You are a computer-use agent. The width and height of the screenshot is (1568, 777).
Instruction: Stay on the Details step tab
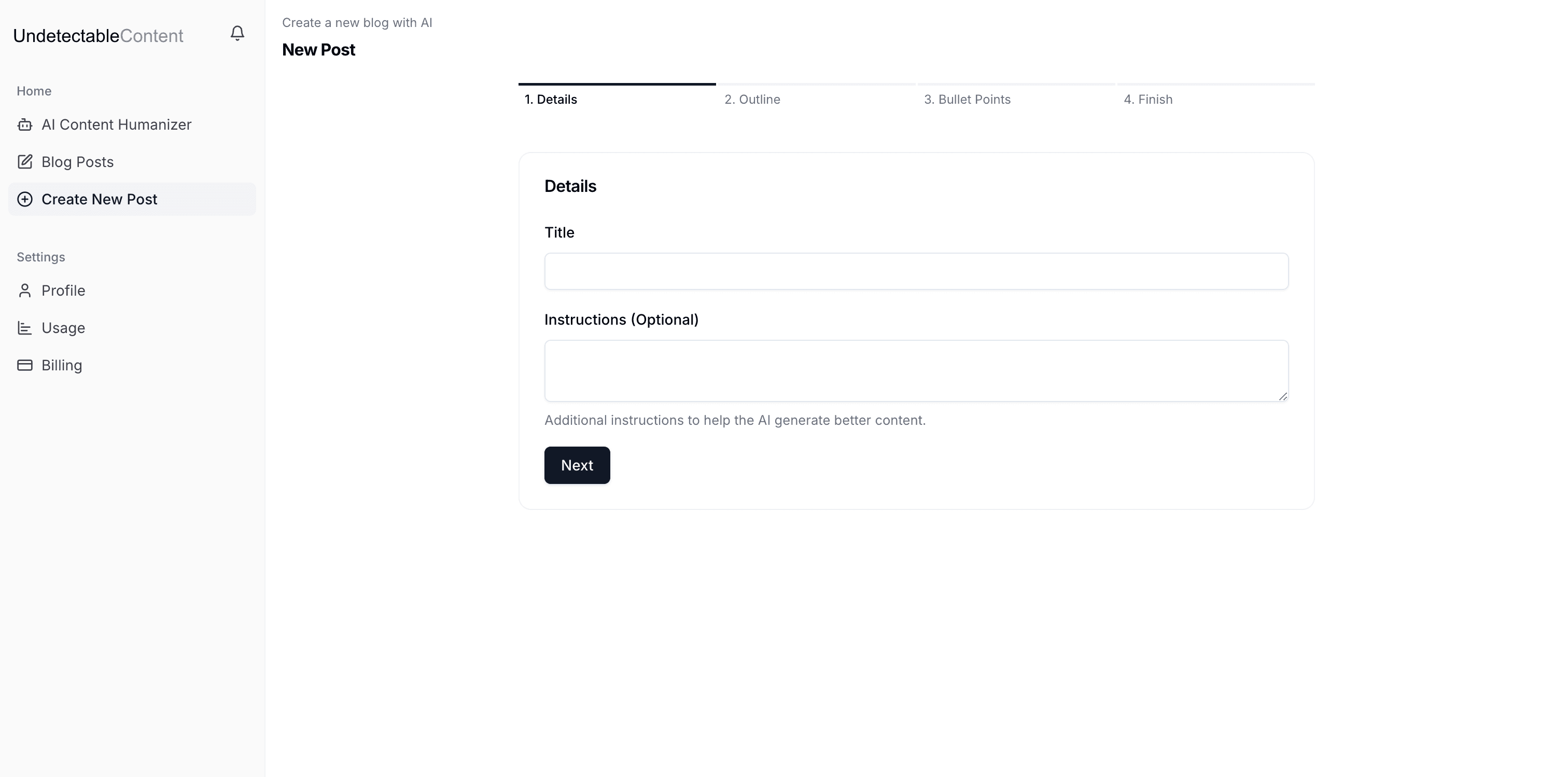pos(550,99)
